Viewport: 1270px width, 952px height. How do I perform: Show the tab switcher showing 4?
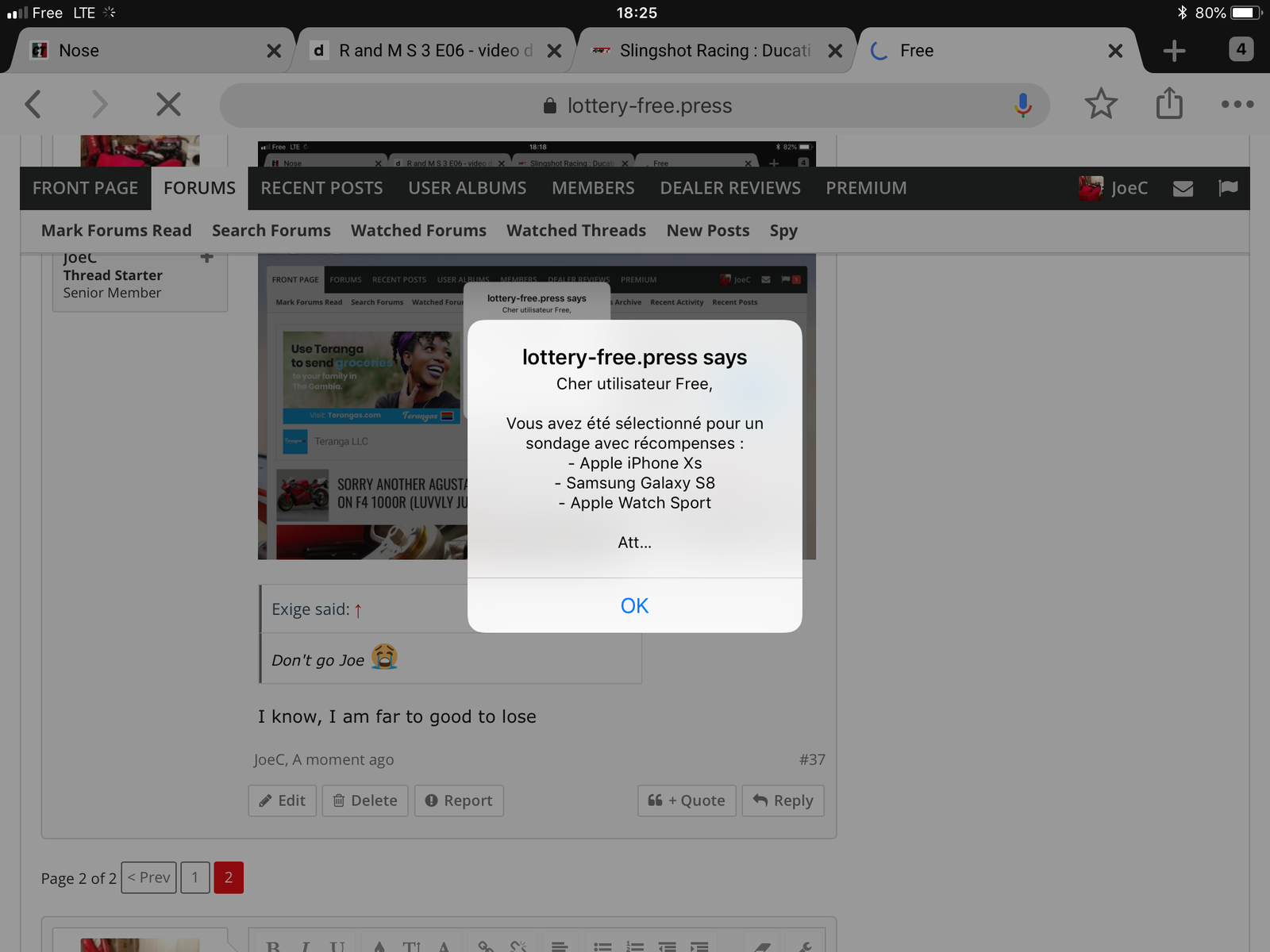(x=1241, y=49)
